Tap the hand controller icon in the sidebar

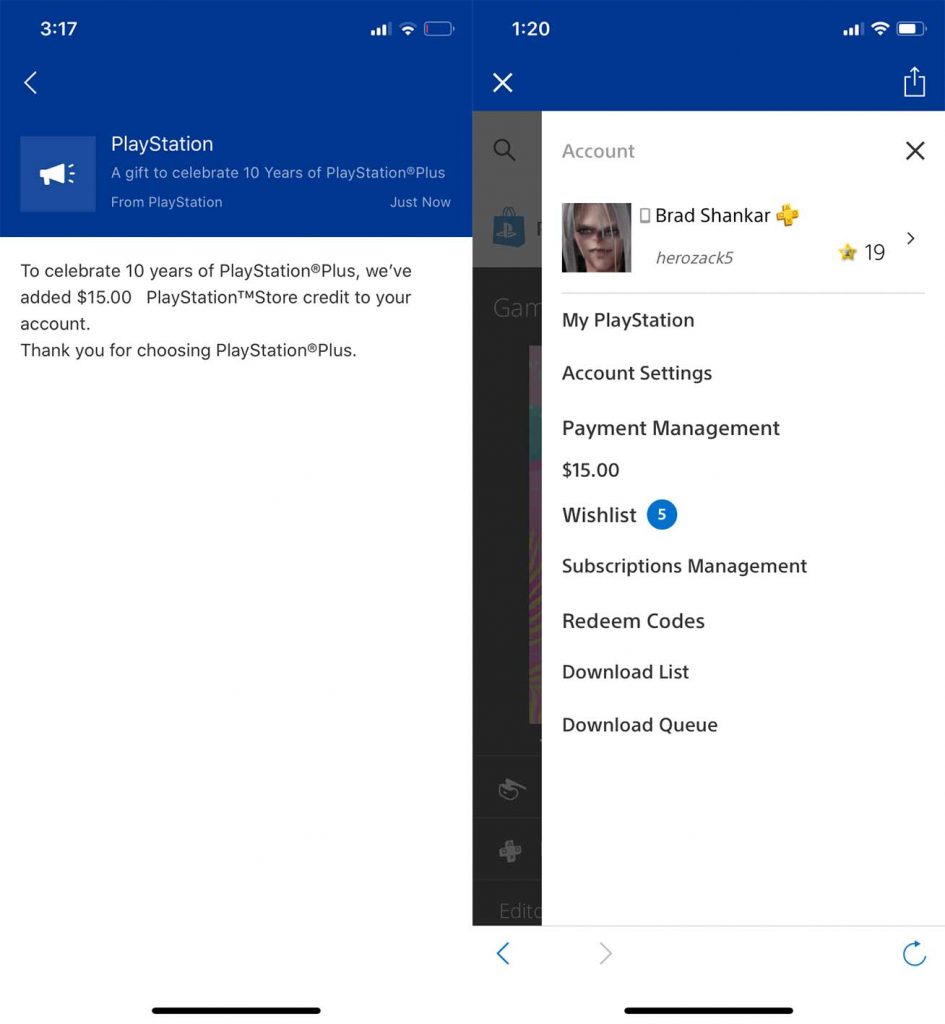pos(510,789)
